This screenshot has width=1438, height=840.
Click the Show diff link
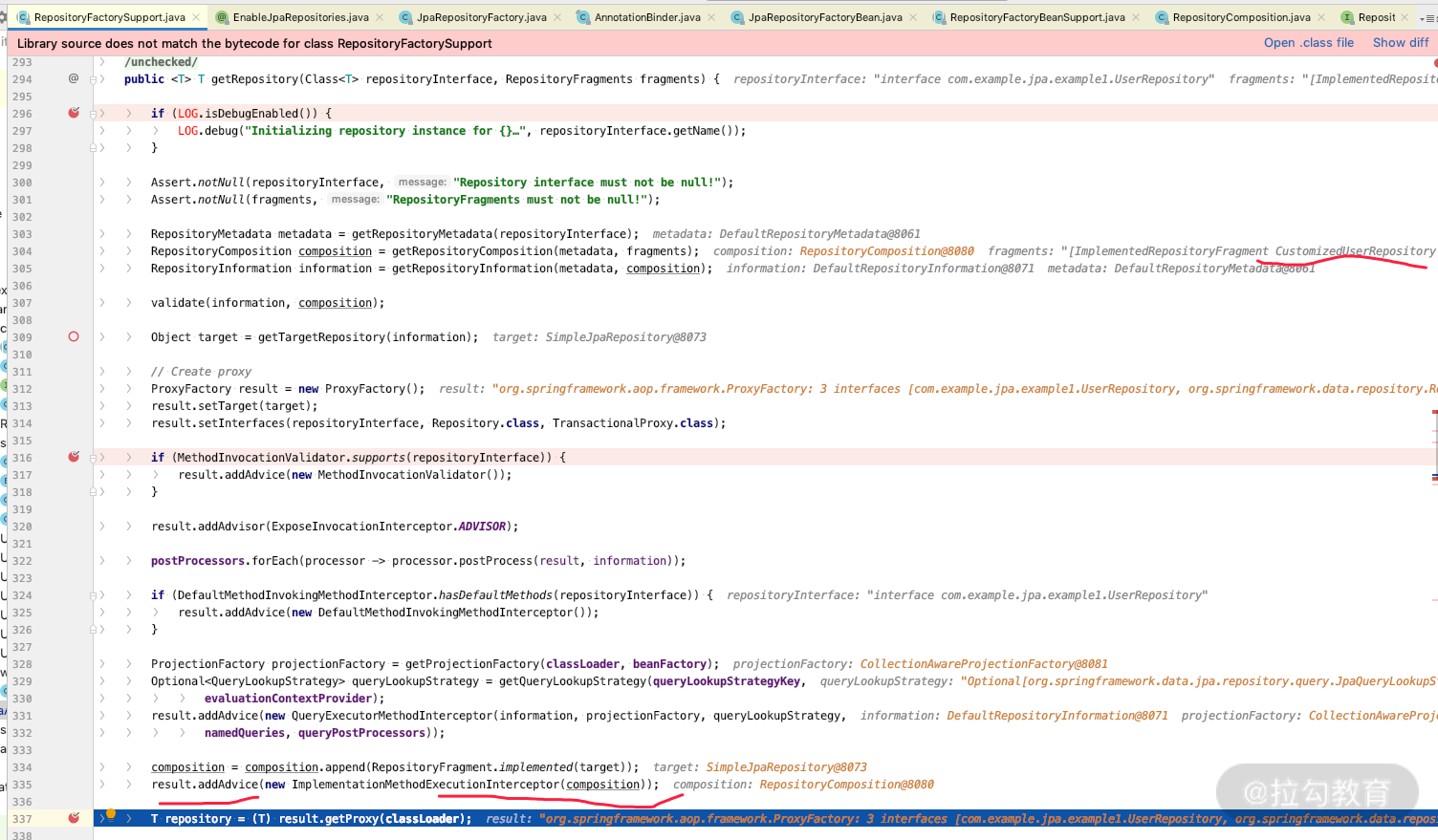(1401, 43)
